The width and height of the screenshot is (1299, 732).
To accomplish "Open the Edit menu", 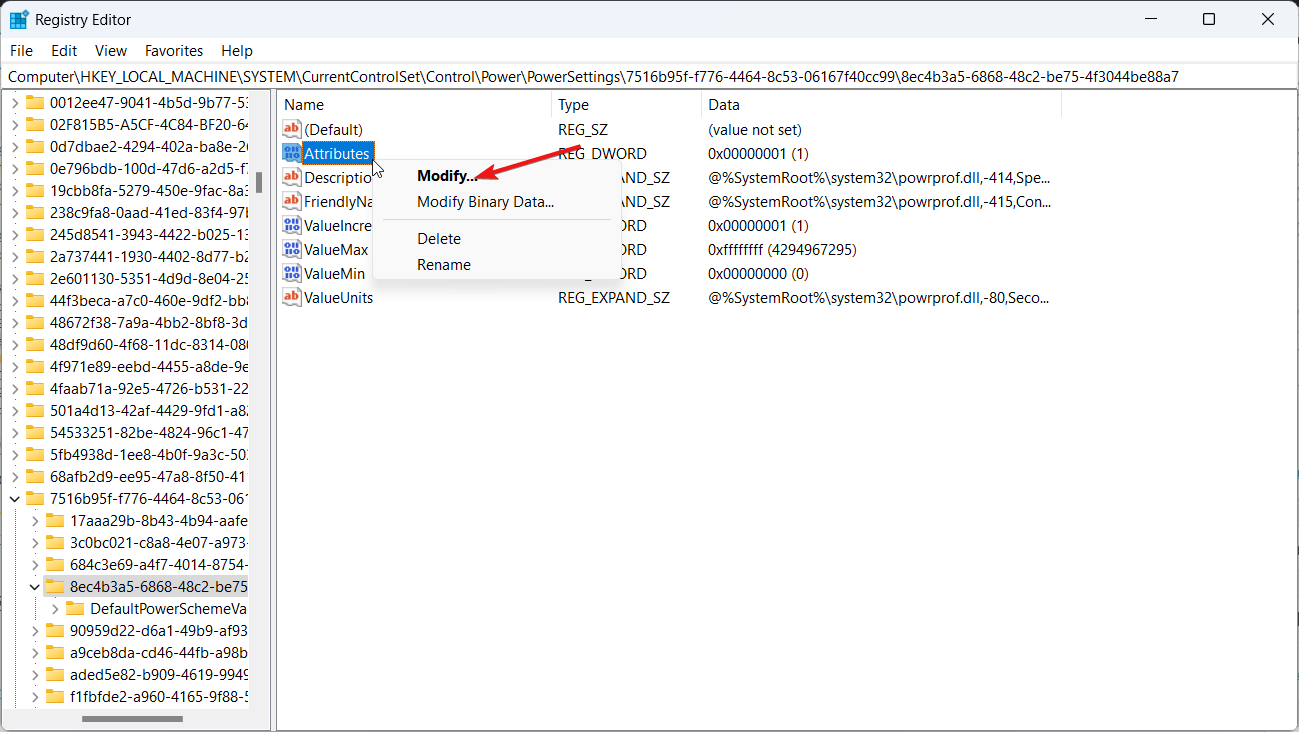I will pyautogui.click(x=64, y=50).
